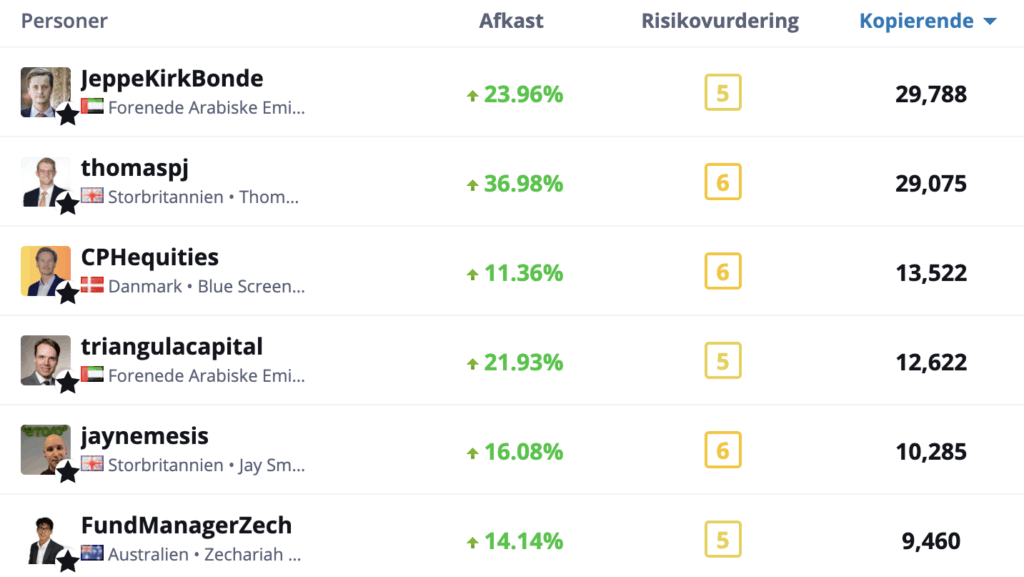
Task: Select the risk rating 6 for CPHequities
Action: pos(722,271)
